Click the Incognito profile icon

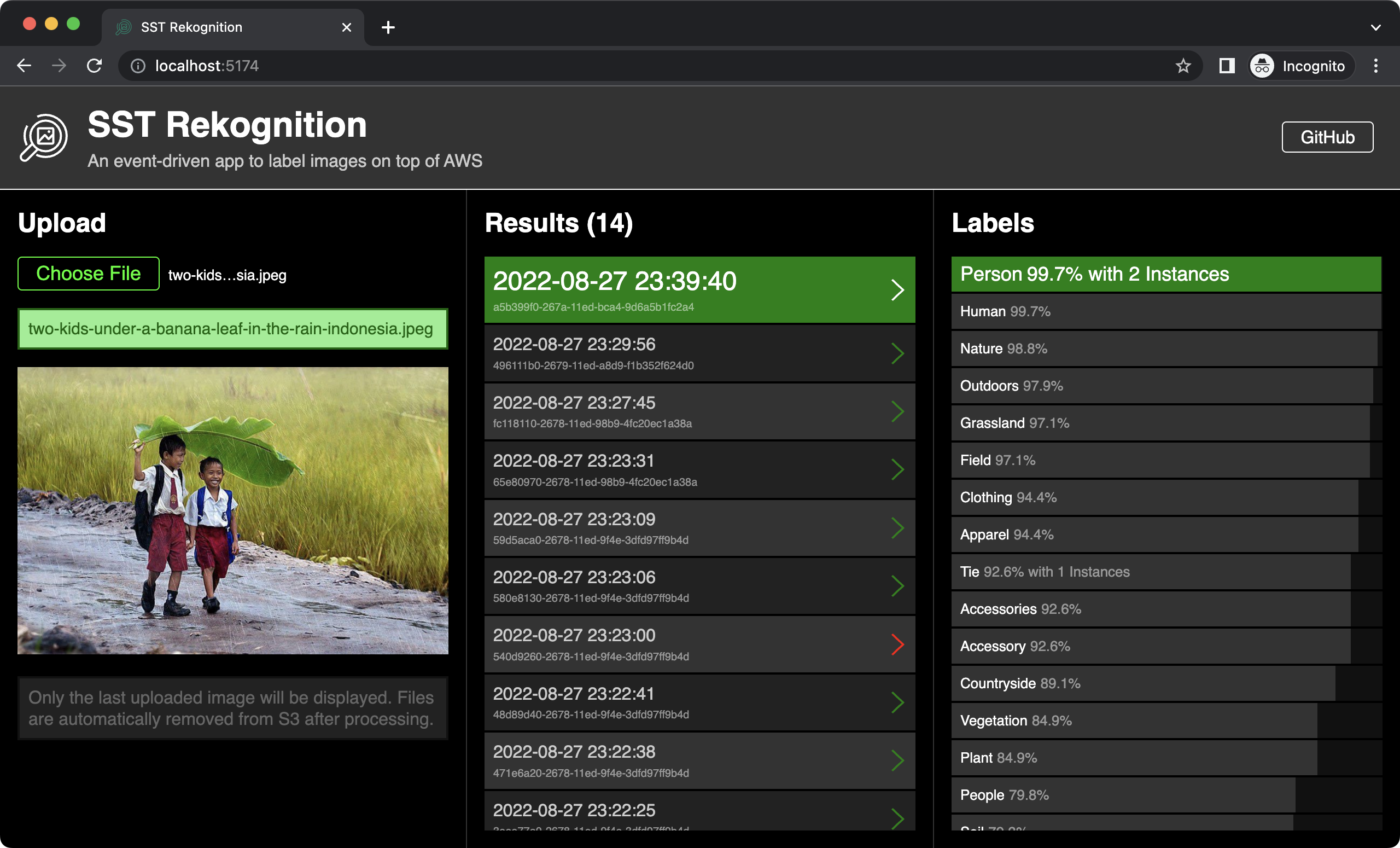click(x=1263, y=66)
